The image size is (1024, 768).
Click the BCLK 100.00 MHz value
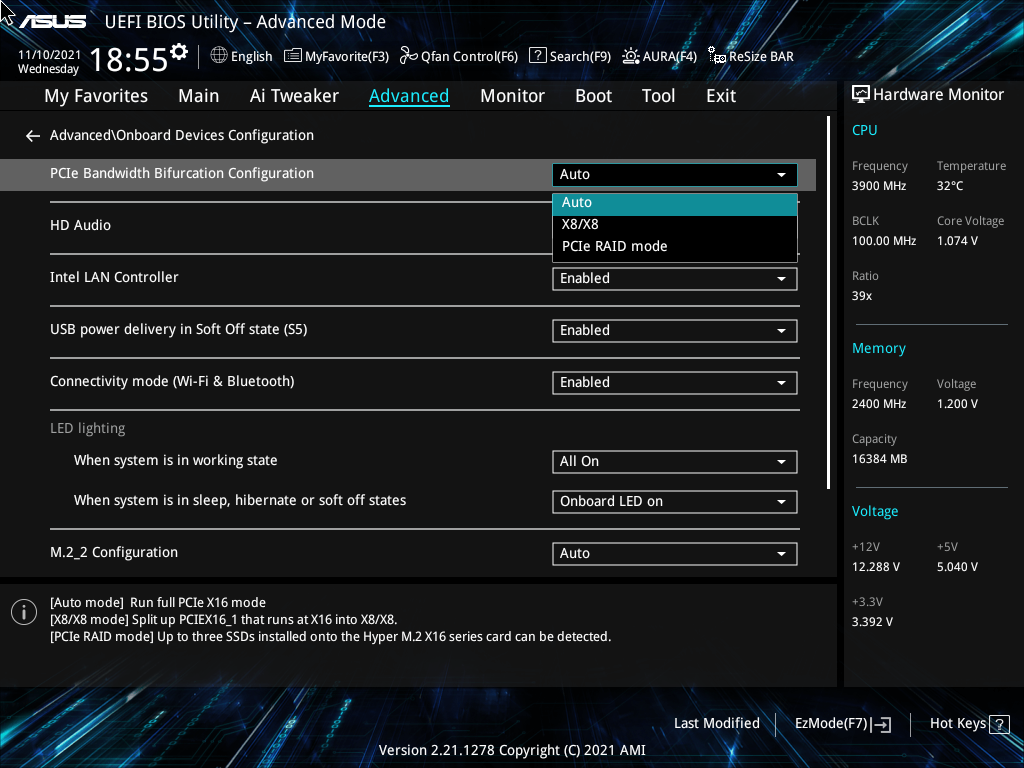(884, 241)
